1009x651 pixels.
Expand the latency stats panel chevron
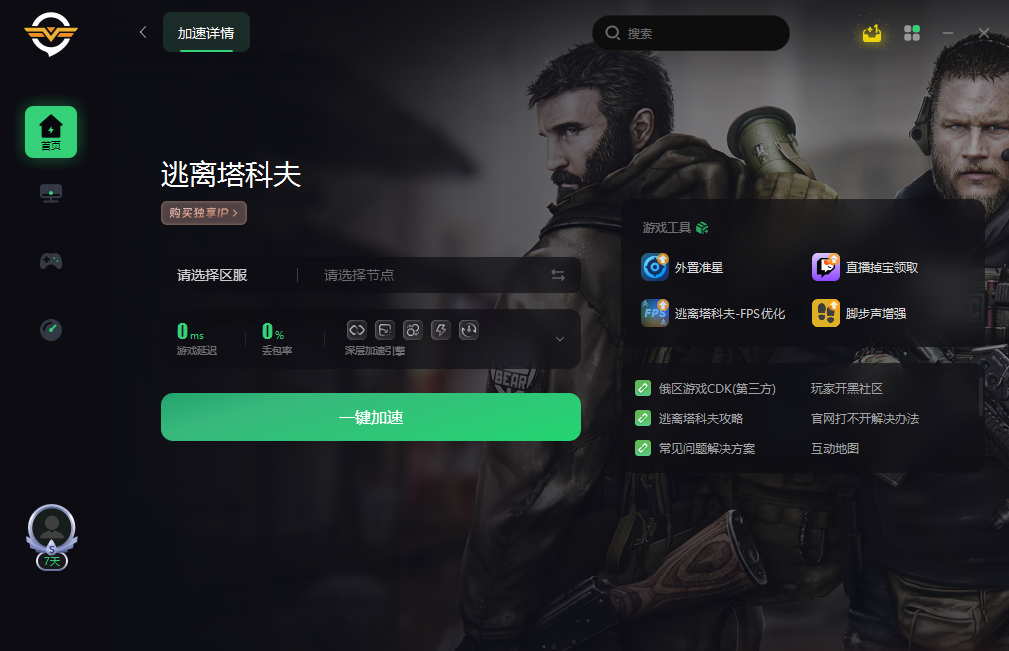pos(560,339)
